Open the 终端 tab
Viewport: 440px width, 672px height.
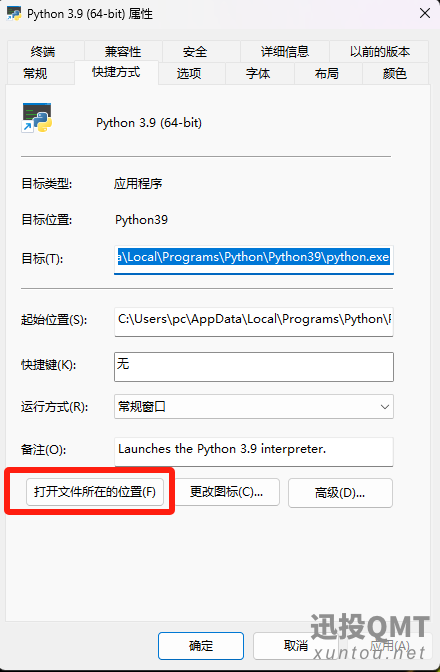(43, 52)
